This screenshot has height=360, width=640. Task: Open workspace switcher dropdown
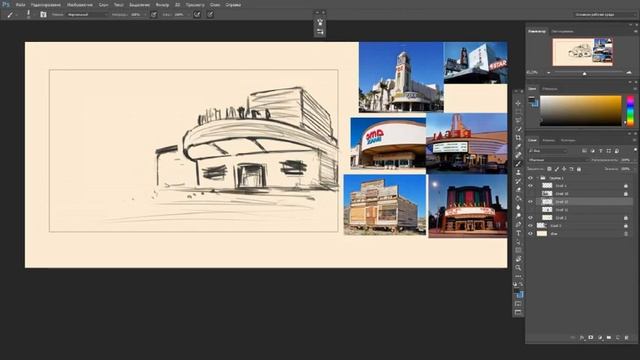(605, 14)
